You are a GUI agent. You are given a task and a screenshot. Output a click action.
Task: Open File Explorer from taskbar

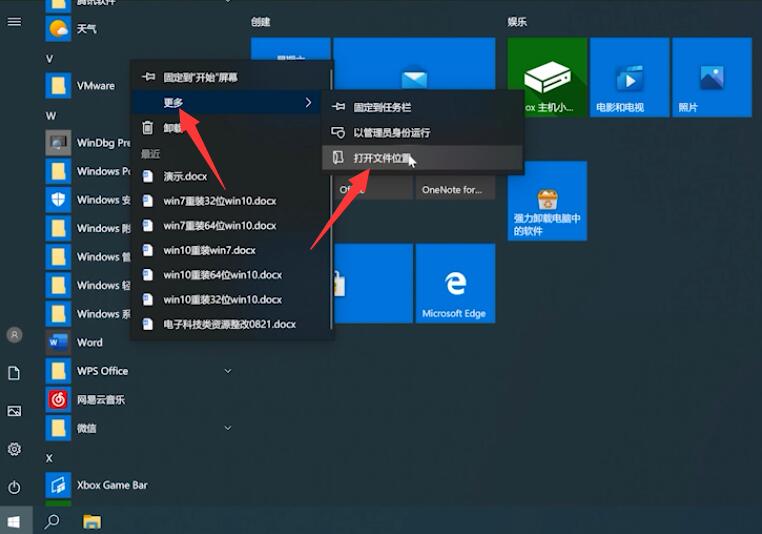[92, 522]
